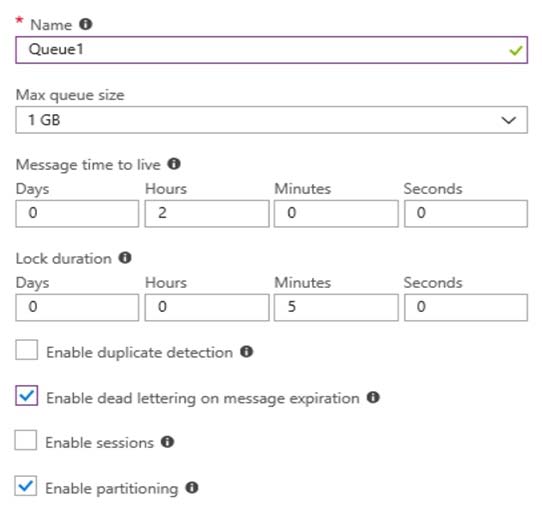Click the Lock duration info icon
Screen dimensions: 542x514
[125, 258]
